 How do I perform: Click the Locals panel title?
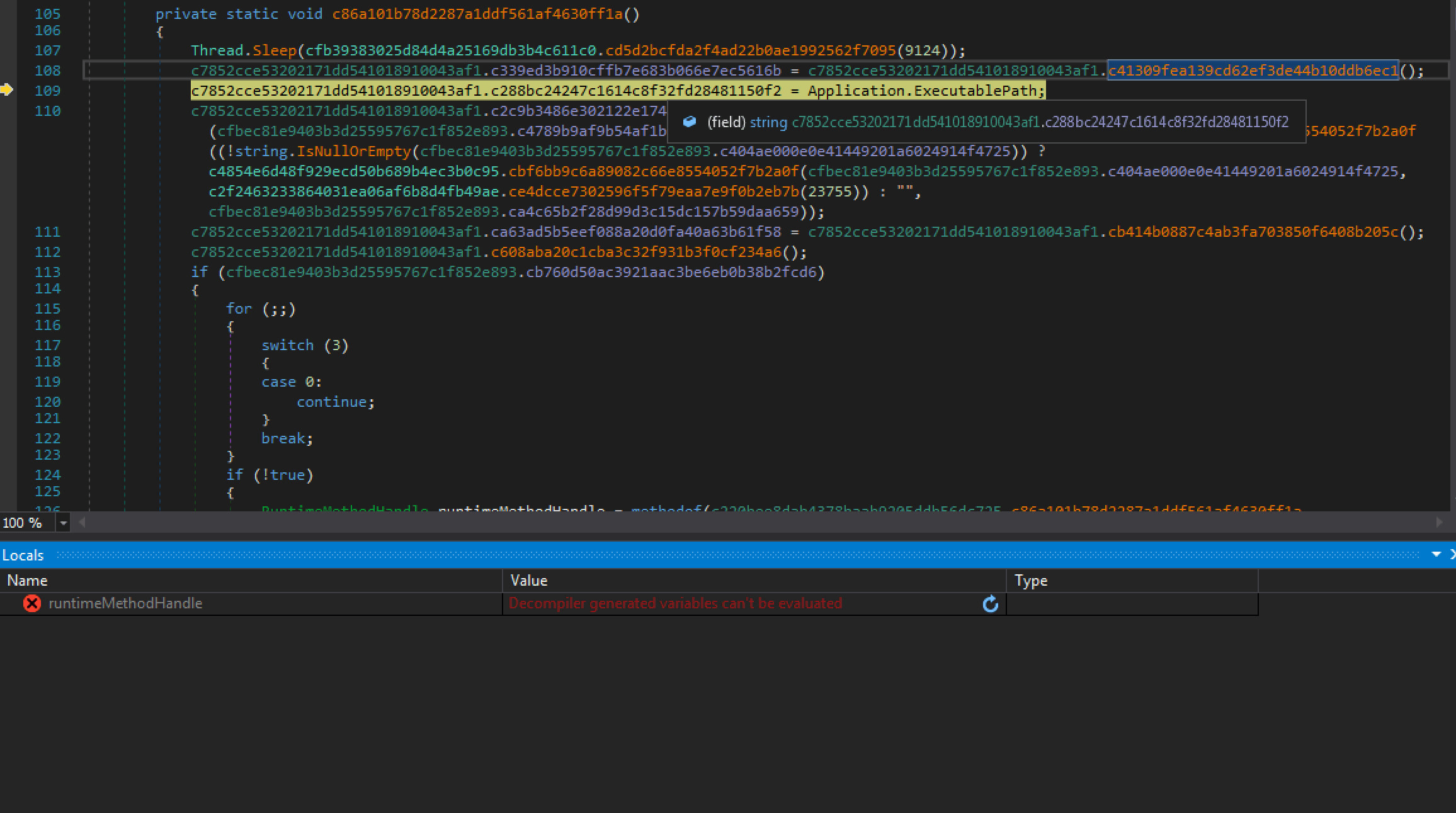[23, 555]
